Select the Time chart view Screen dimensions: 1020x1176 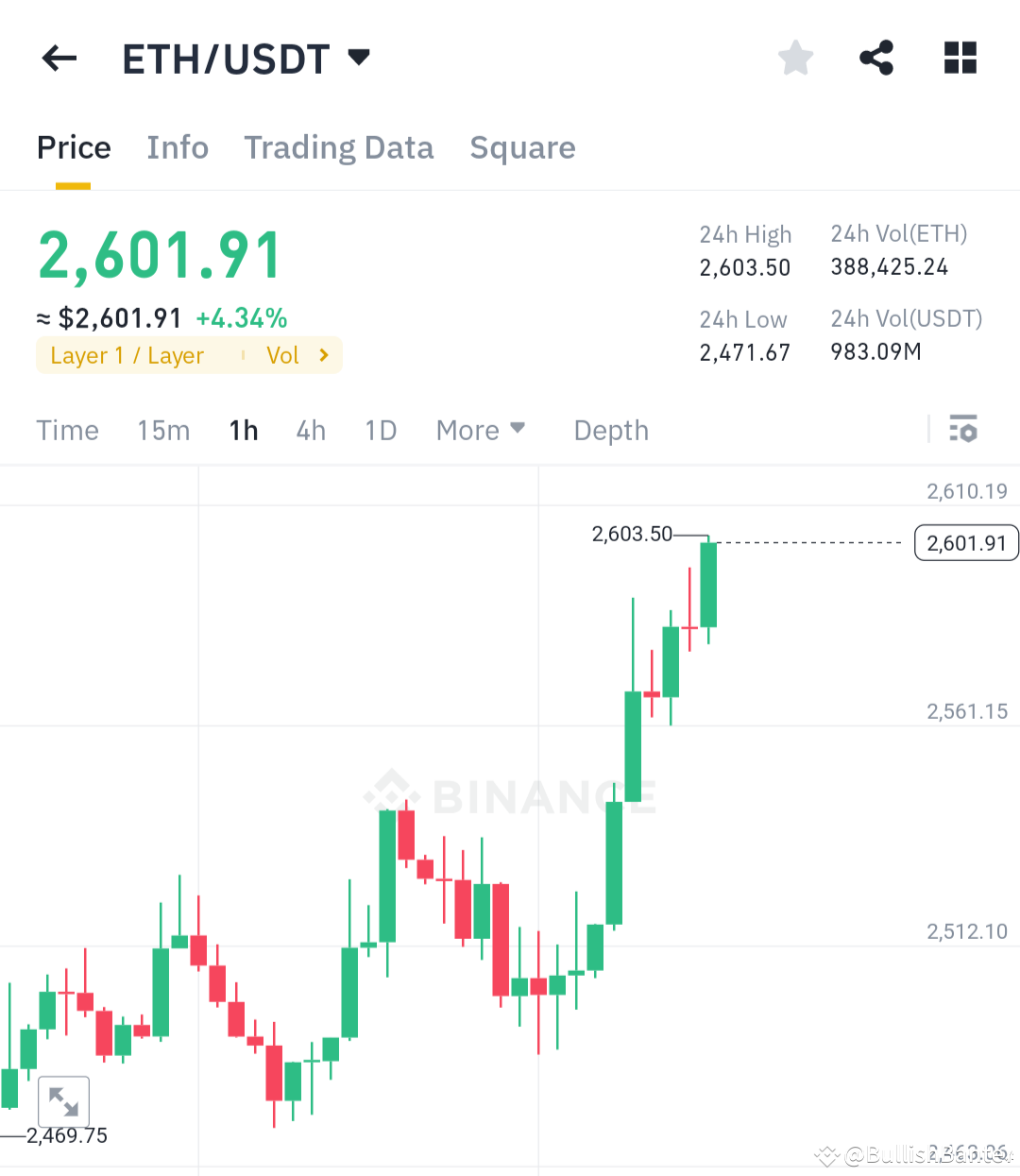(x=67, y=430)
